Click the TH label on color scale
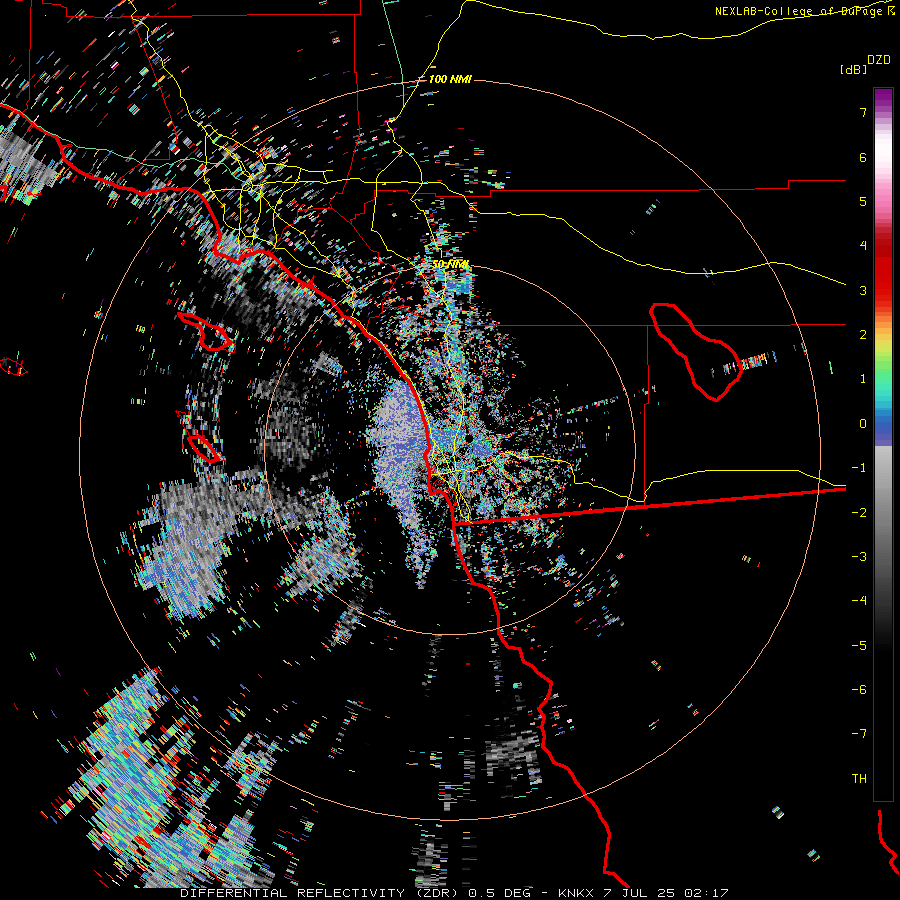This screenshot has width=900, height=900. point(859,778)
